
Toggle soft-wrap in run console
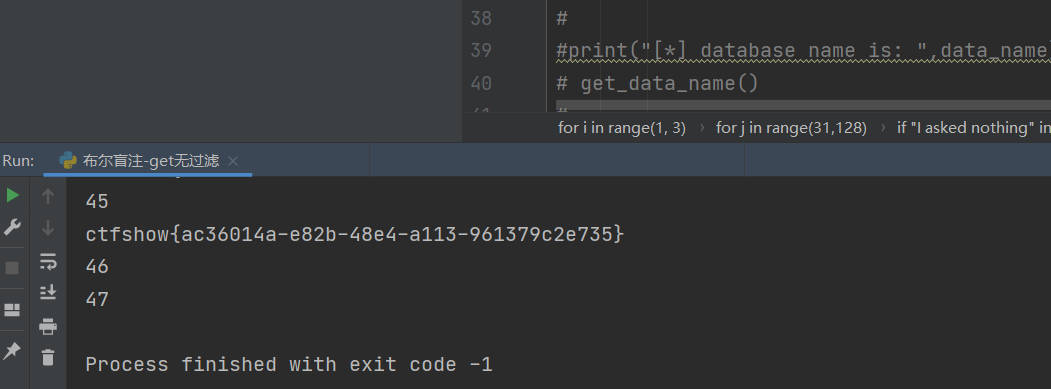(x=48, y=261)
